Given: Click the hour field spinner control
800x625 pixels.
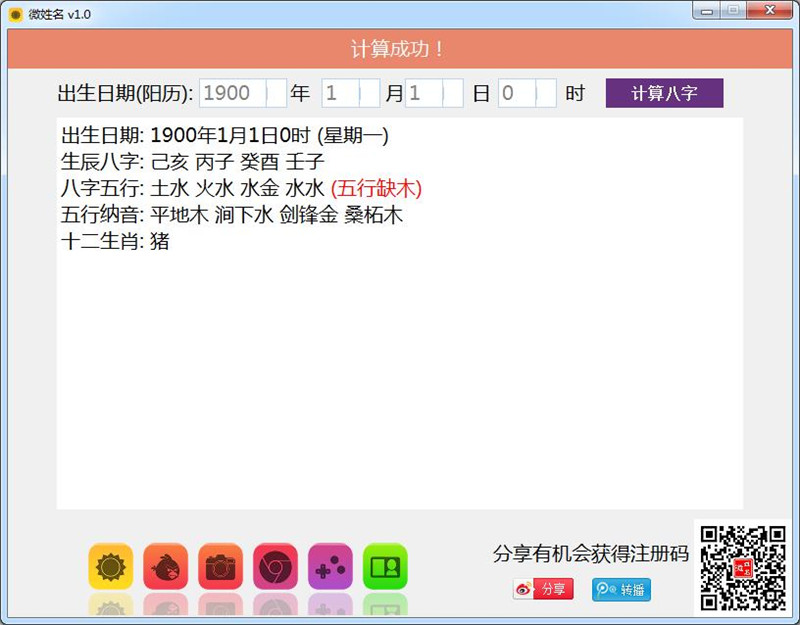Looking at the screenshot, I should [546, 93].
